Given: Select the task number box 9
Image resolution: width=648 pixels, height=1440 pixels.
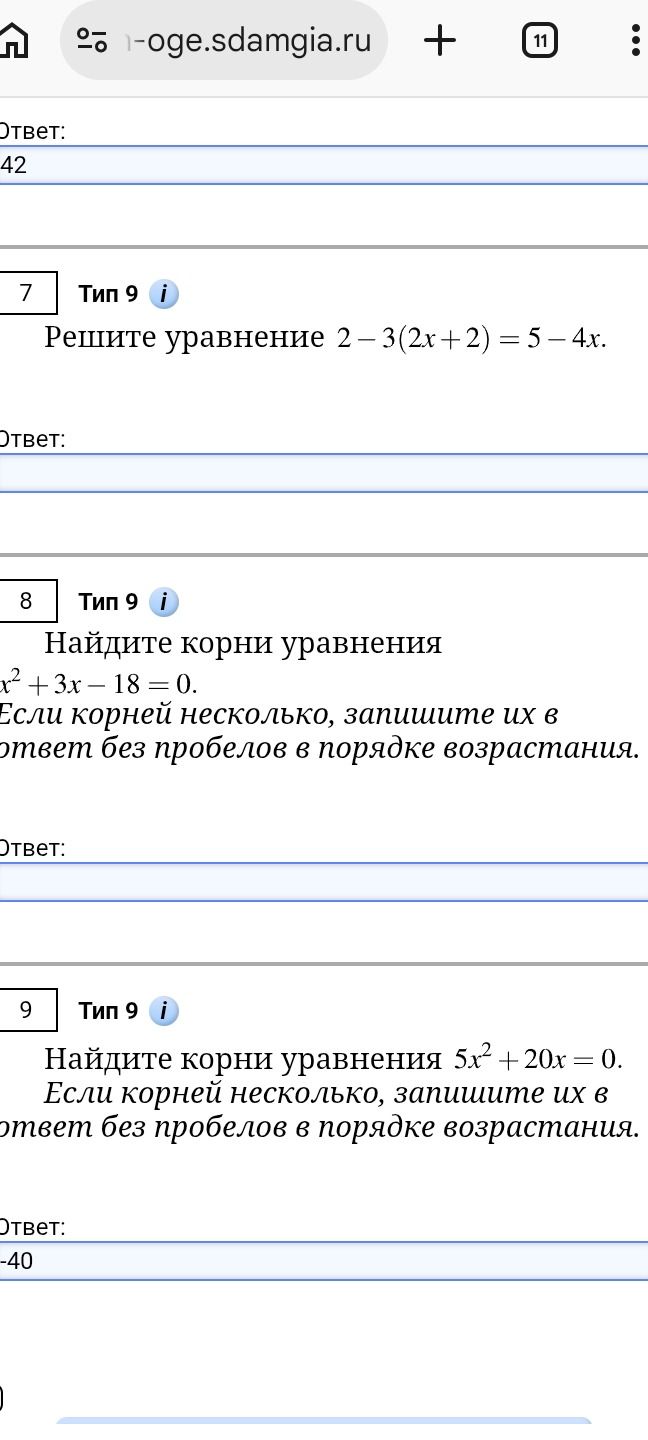Looking at the screenshot, I should (x=27, y=1010).
